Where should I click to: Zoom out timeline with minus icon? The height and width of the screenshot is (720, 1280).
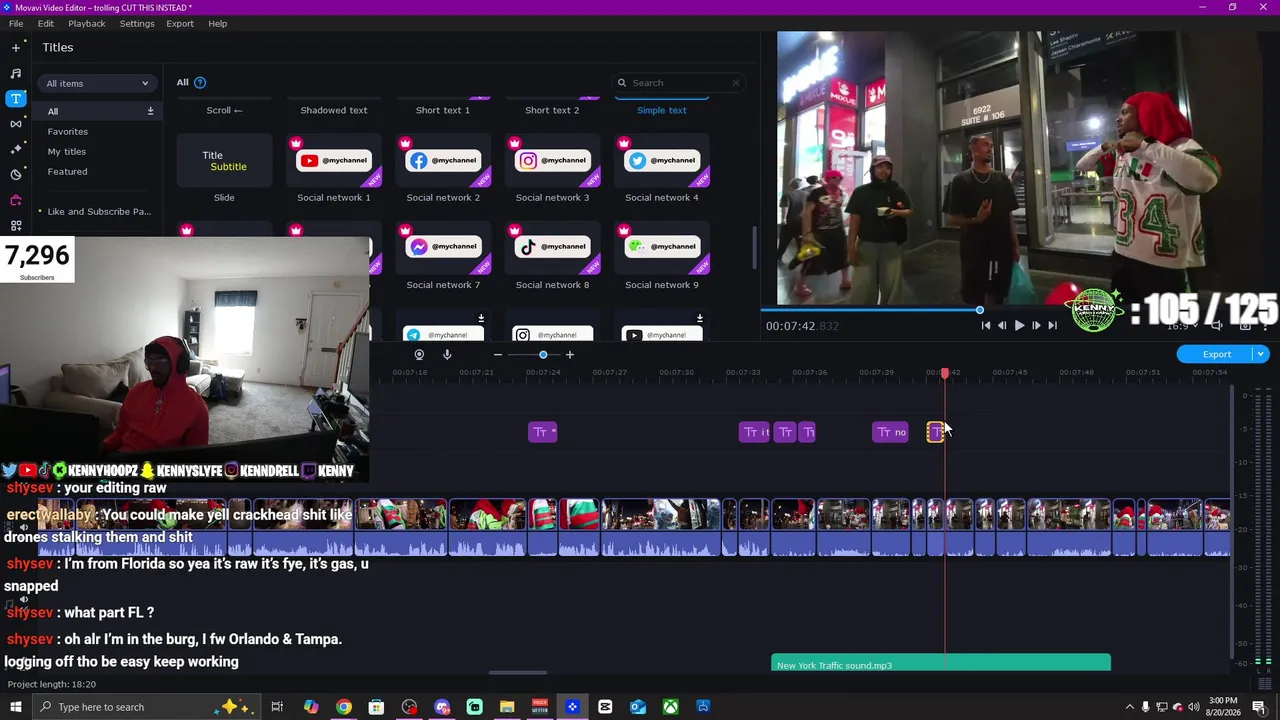[497, 355]
